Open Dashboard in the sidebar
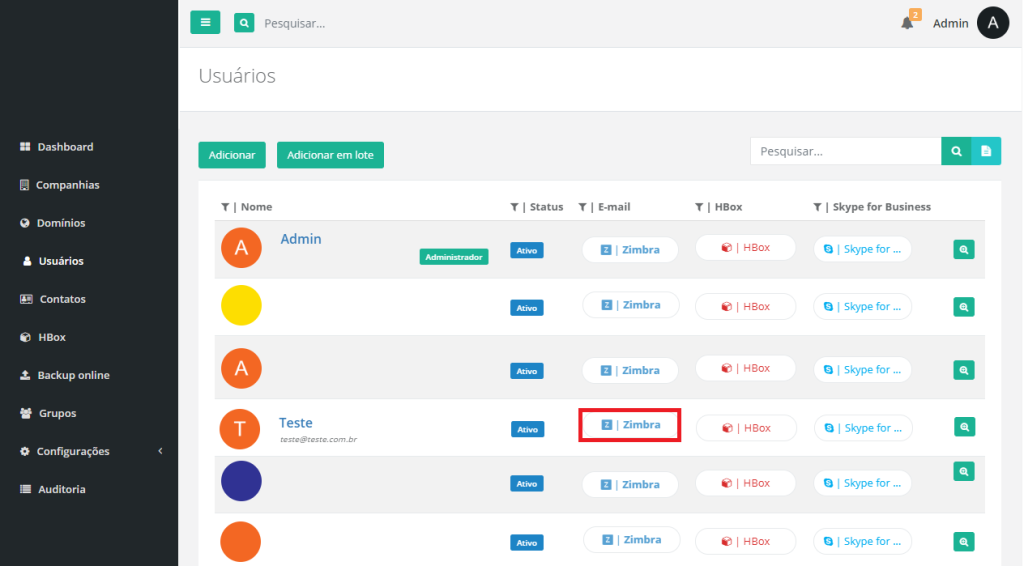Image resolution: width=1024 pixels, height=566 pixels. point(65,147)
